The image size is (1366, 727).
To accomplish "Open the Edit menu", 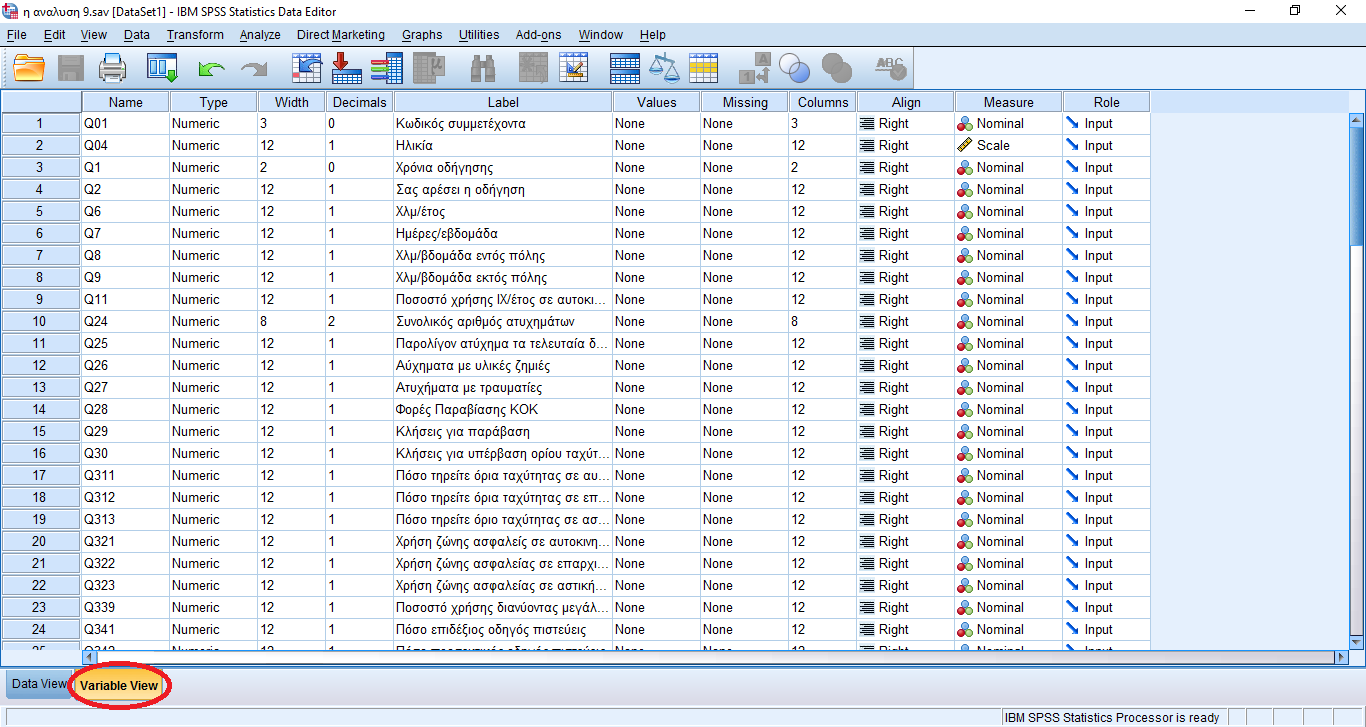I will [54, 35].
